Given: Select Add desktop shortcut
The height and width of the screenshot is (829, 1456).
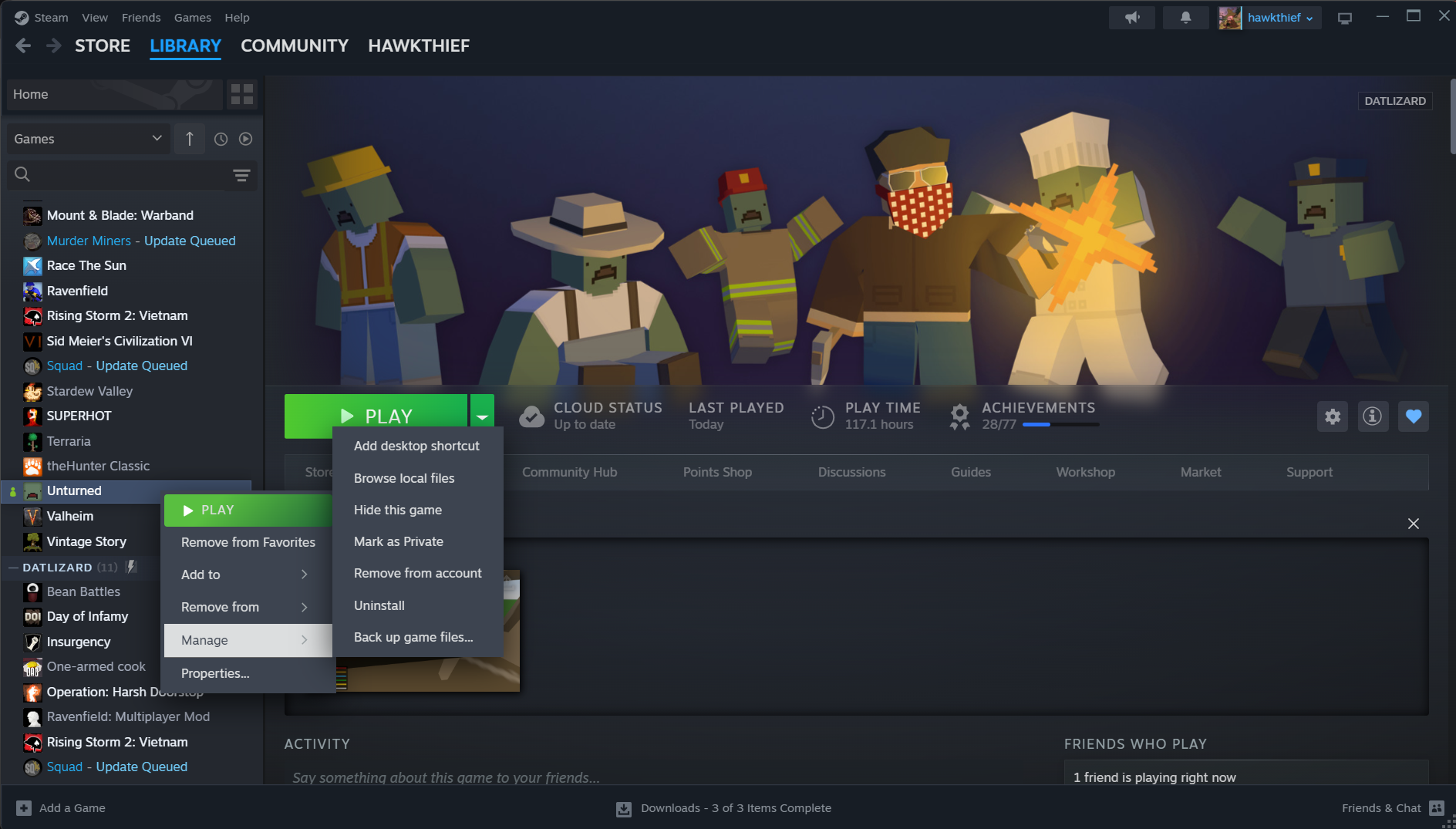Looking at the screenshot, I should 417,447.
